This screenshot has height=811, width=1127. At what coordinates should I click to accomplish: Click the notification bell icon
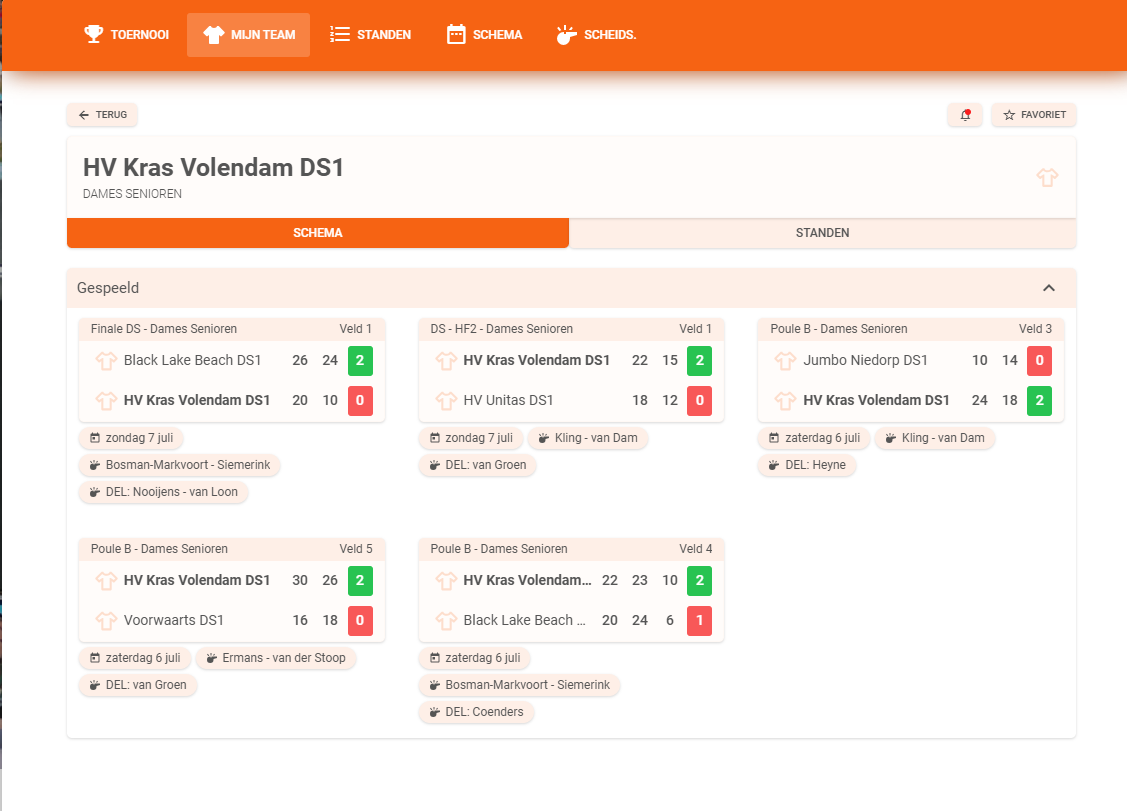tap(965, 115)
